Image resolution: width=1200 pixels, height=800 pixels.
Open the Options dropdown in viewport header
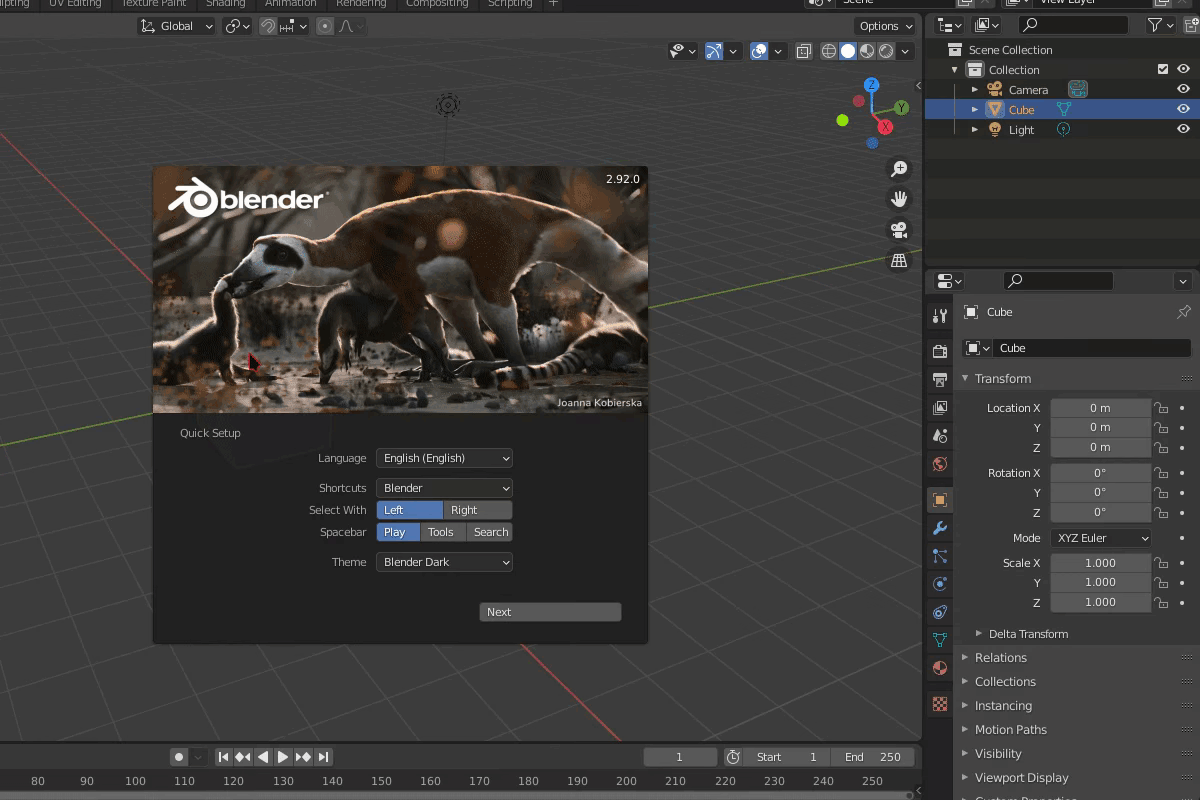click(x=886, y=26)
